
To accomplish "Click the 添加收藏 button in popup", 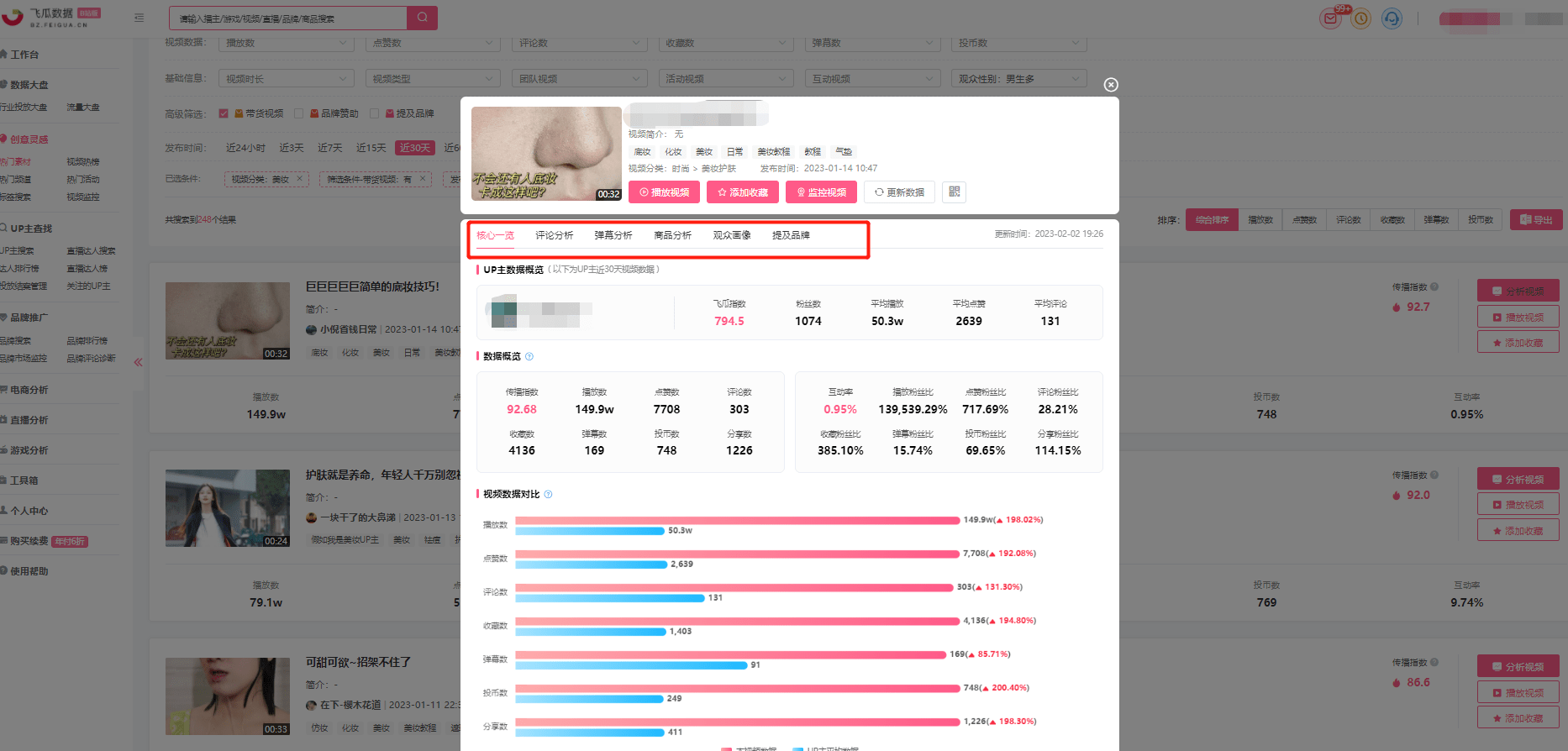I will [x=743, y=192].
